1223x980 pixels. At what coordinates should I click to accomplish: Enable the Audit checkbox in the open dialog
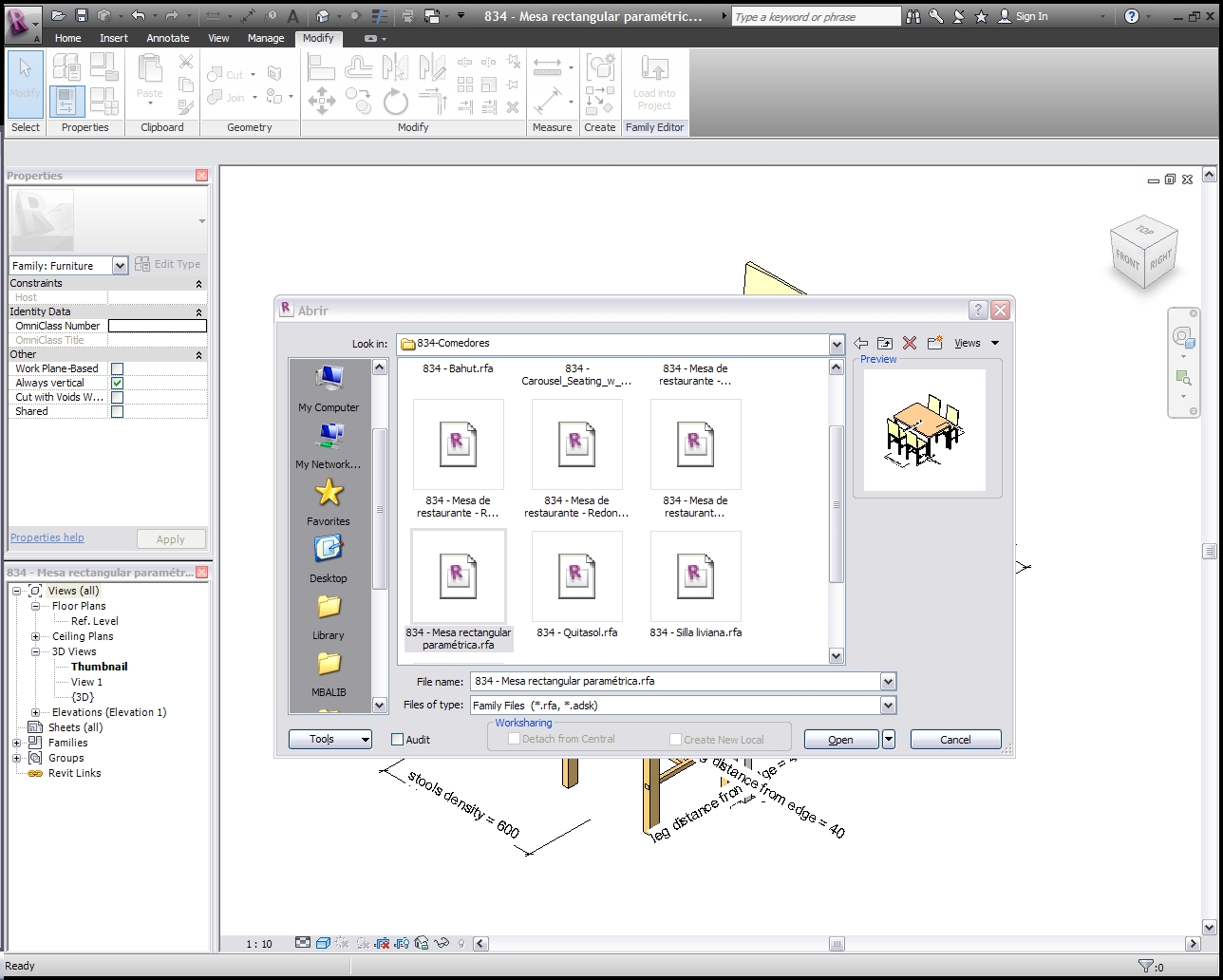tap(396, 739)
